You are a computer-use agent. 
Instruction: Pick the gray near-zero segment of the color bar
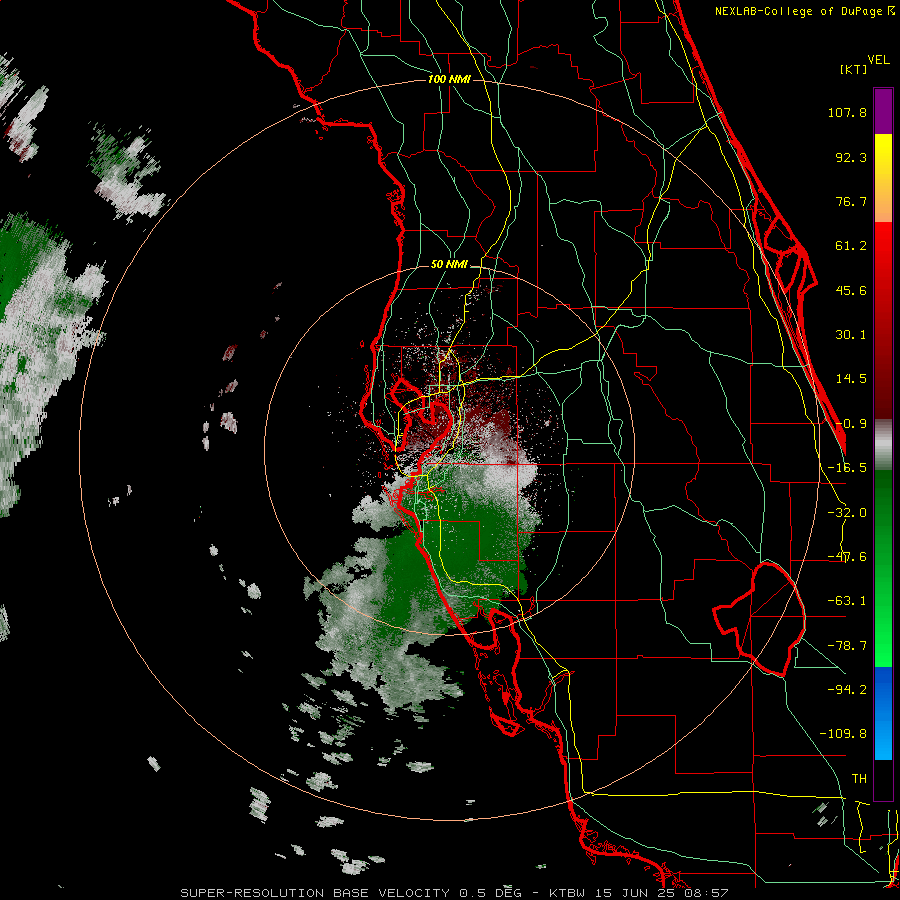tap(883, 445)
